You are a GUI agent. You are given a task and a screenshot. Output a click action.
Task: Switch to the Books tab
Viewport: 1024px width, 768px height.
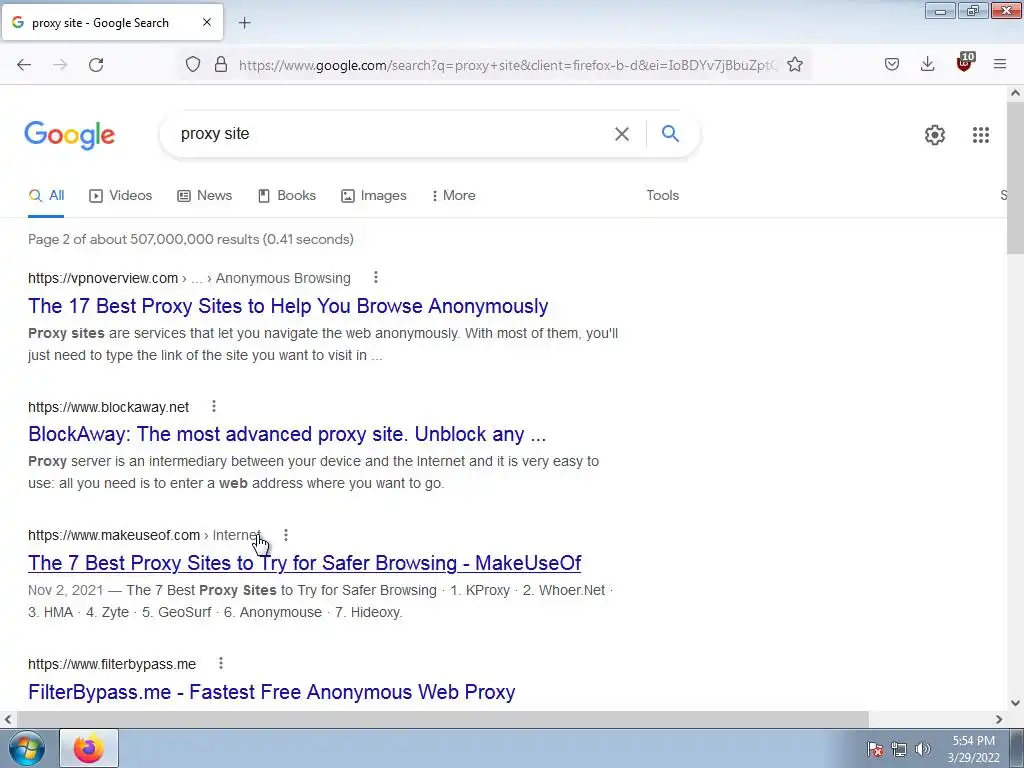pyautogui.click(x=287, y=195)
